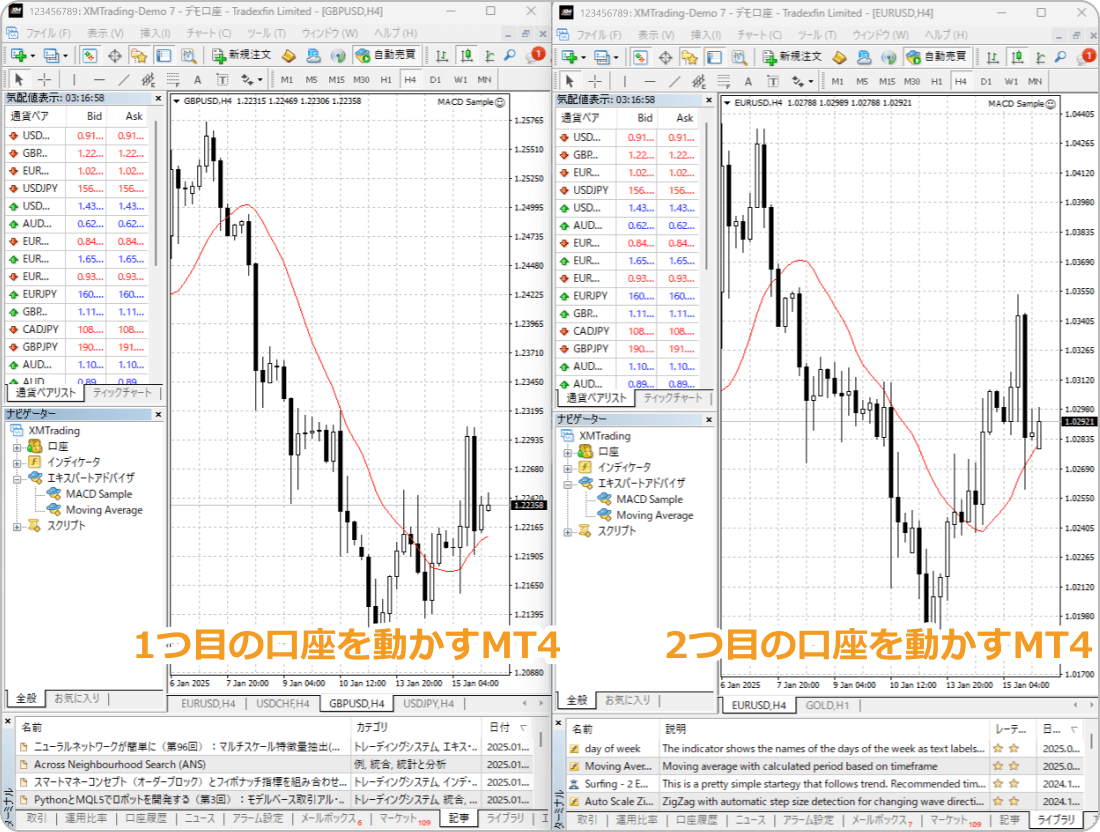The height and width of the screenshot is (832, 1100).
Task: Select the Crosshair tool in left window
Action: (x=44, y=79)
